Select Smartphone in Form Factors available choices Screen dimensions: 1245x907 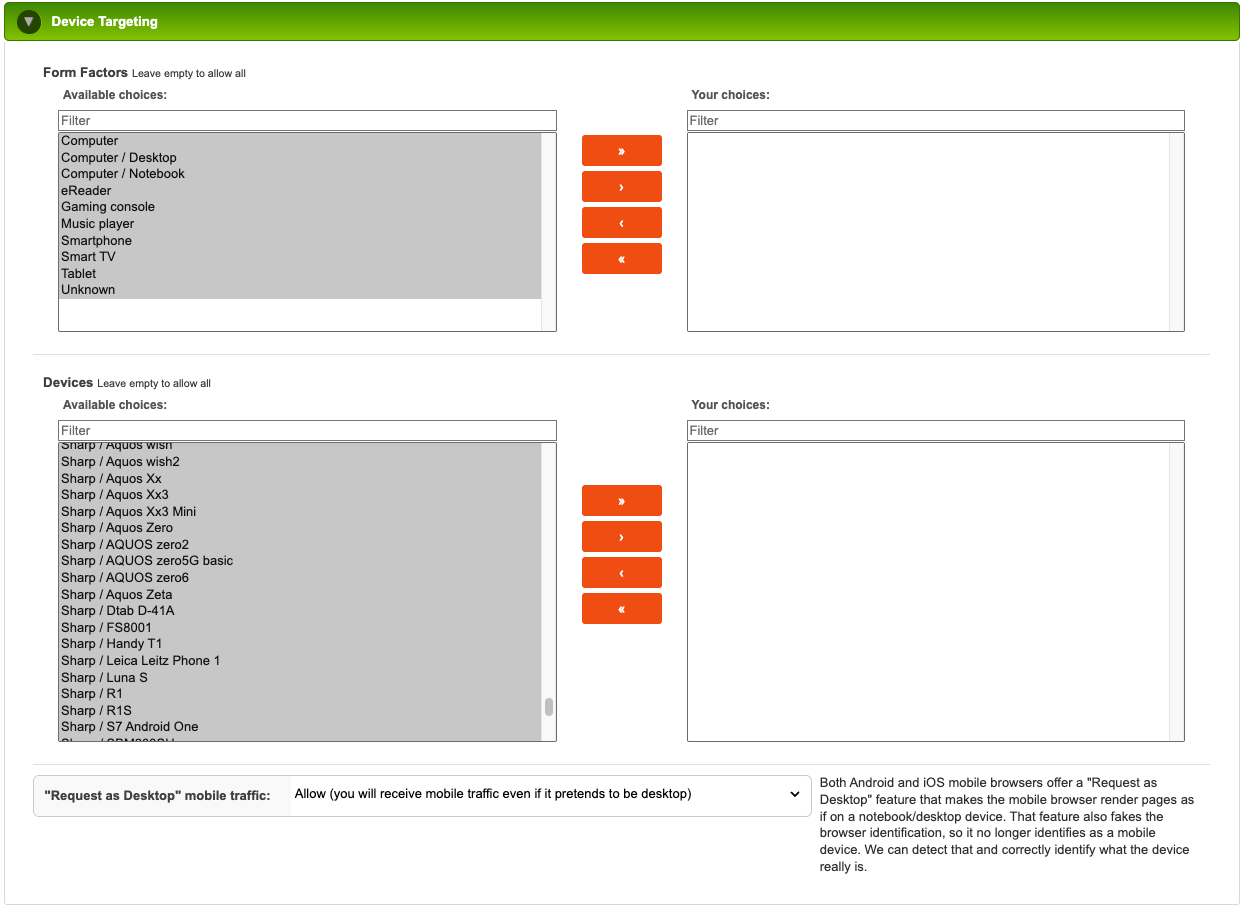coord(96,240)
